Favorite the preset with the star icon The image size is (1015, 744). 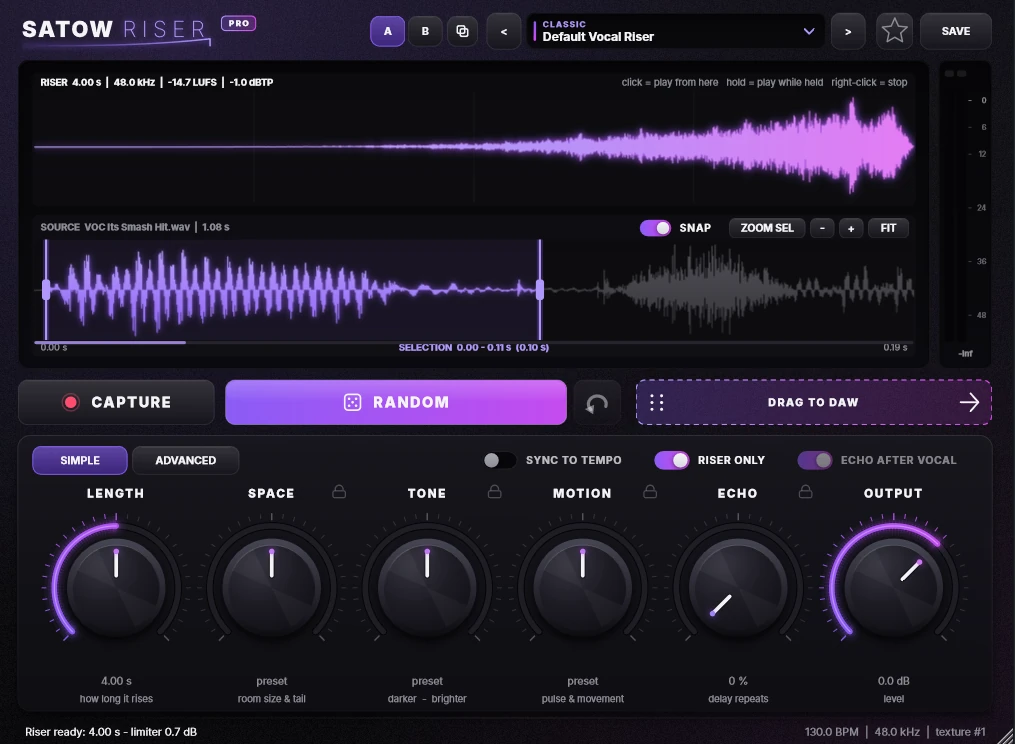[894, 31]
